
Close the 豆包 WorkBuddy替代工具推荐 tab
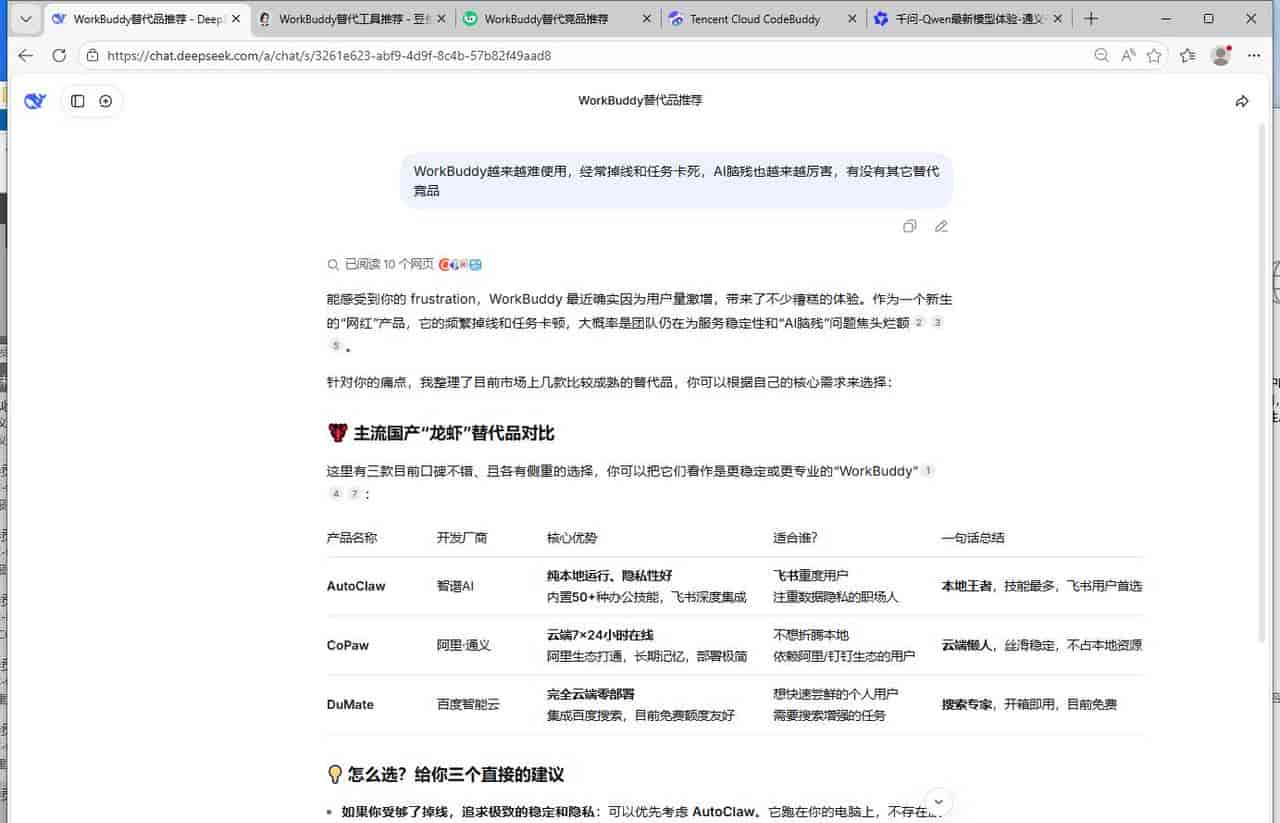[x=441, y=19]
